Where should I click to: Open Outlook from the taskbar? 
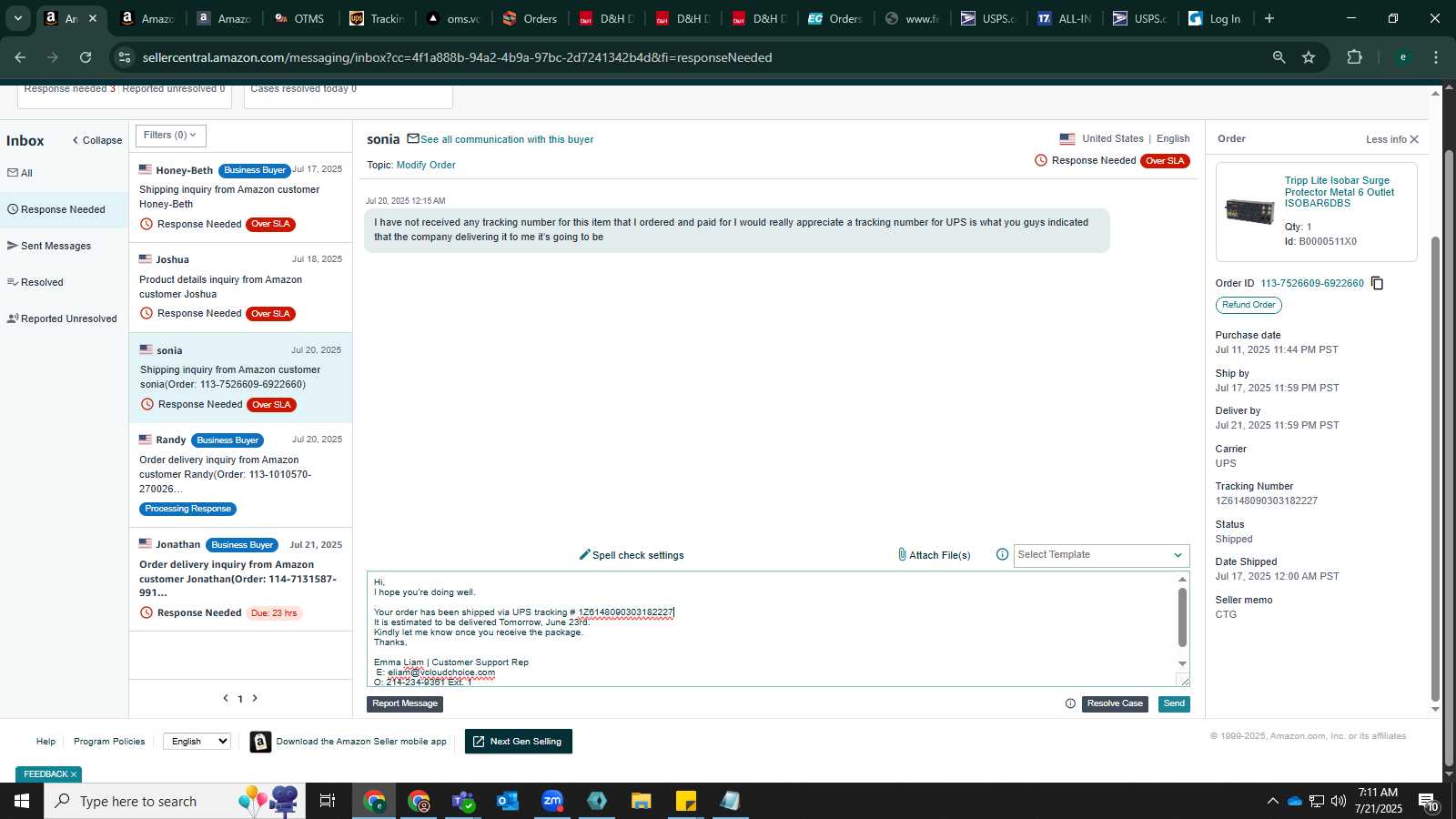click(x=507, y=801)
